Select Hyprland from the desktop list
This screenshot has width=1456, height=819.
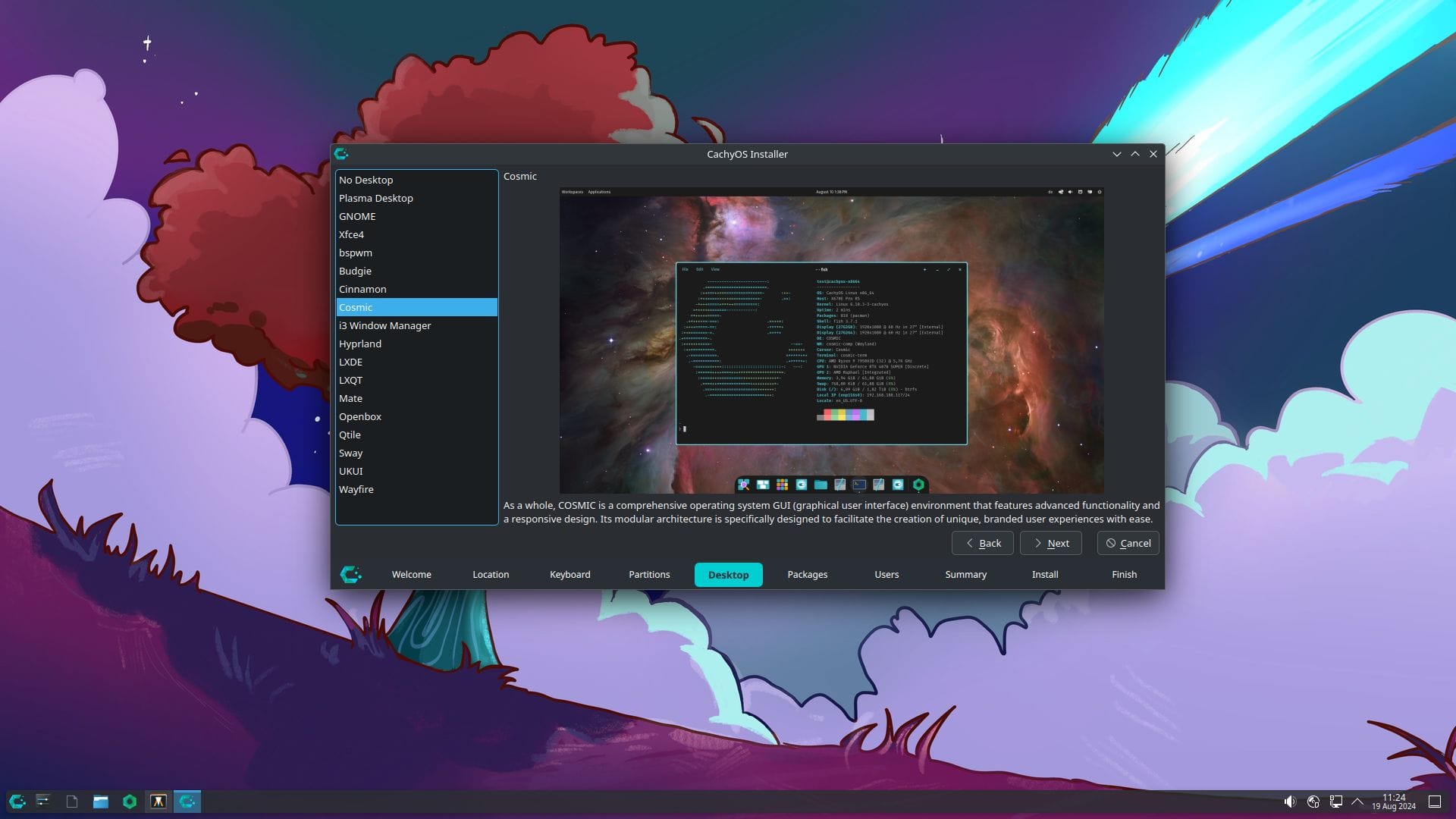[x=361, y=344]
